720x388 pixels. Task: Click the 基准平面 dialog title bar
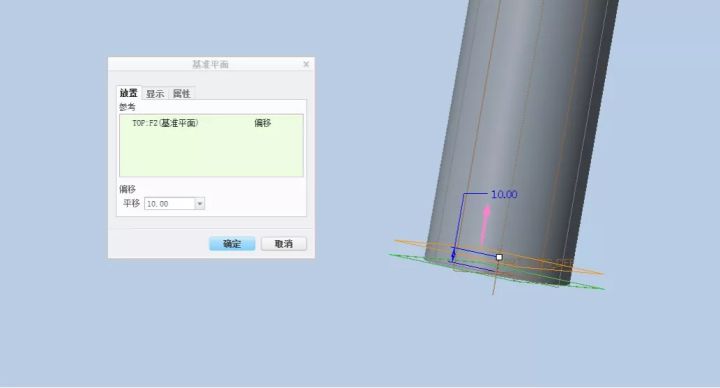211,64
